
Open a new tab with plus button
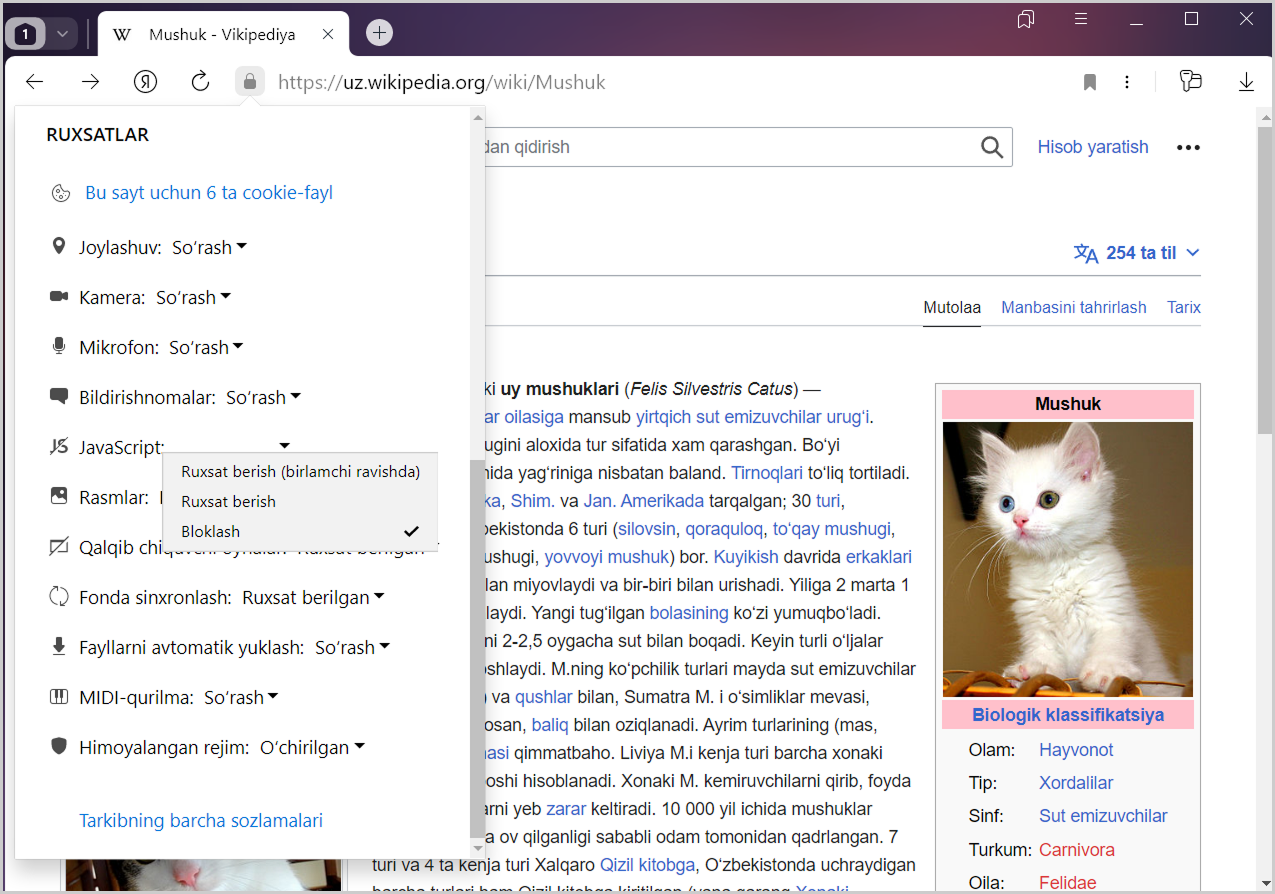379,33
